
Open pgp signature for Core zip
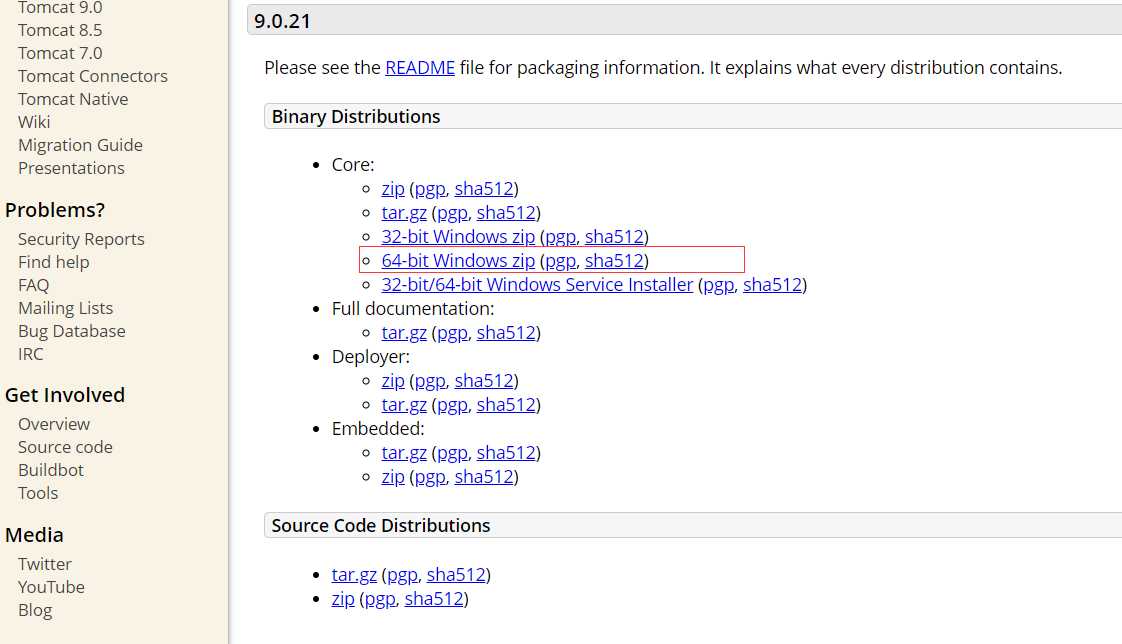[430, 189]
